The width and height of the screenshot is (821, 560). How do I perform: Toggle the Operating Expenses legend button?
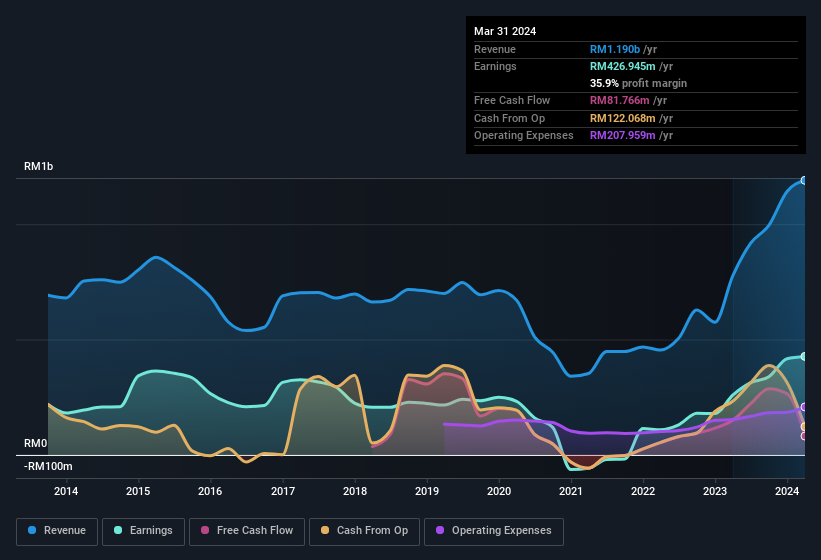tap(494, 531)
